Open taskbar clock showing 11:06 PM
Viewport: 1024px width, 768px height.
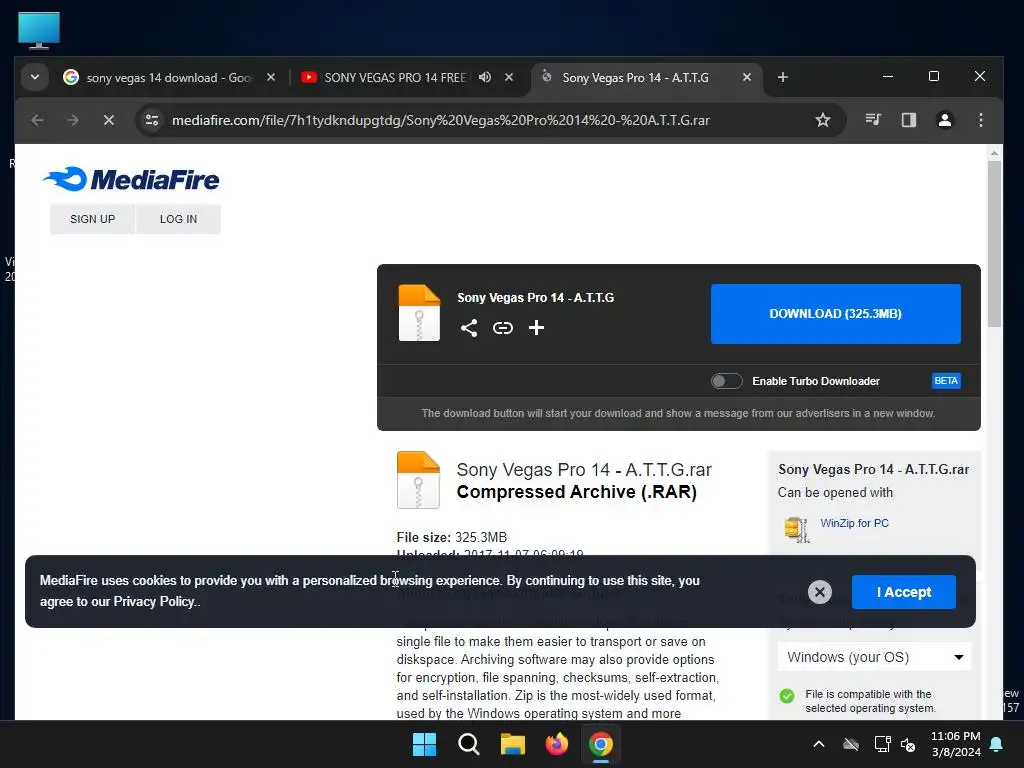click(955, 744)
